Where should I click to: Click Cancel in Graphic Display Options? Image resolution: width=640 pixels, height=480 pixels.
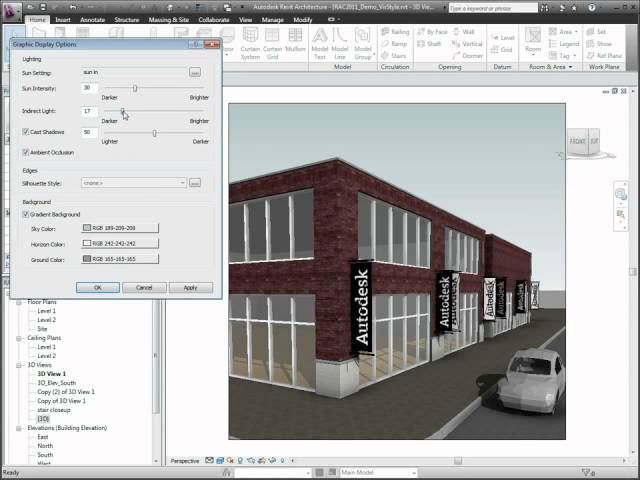(x=144, y=287)
